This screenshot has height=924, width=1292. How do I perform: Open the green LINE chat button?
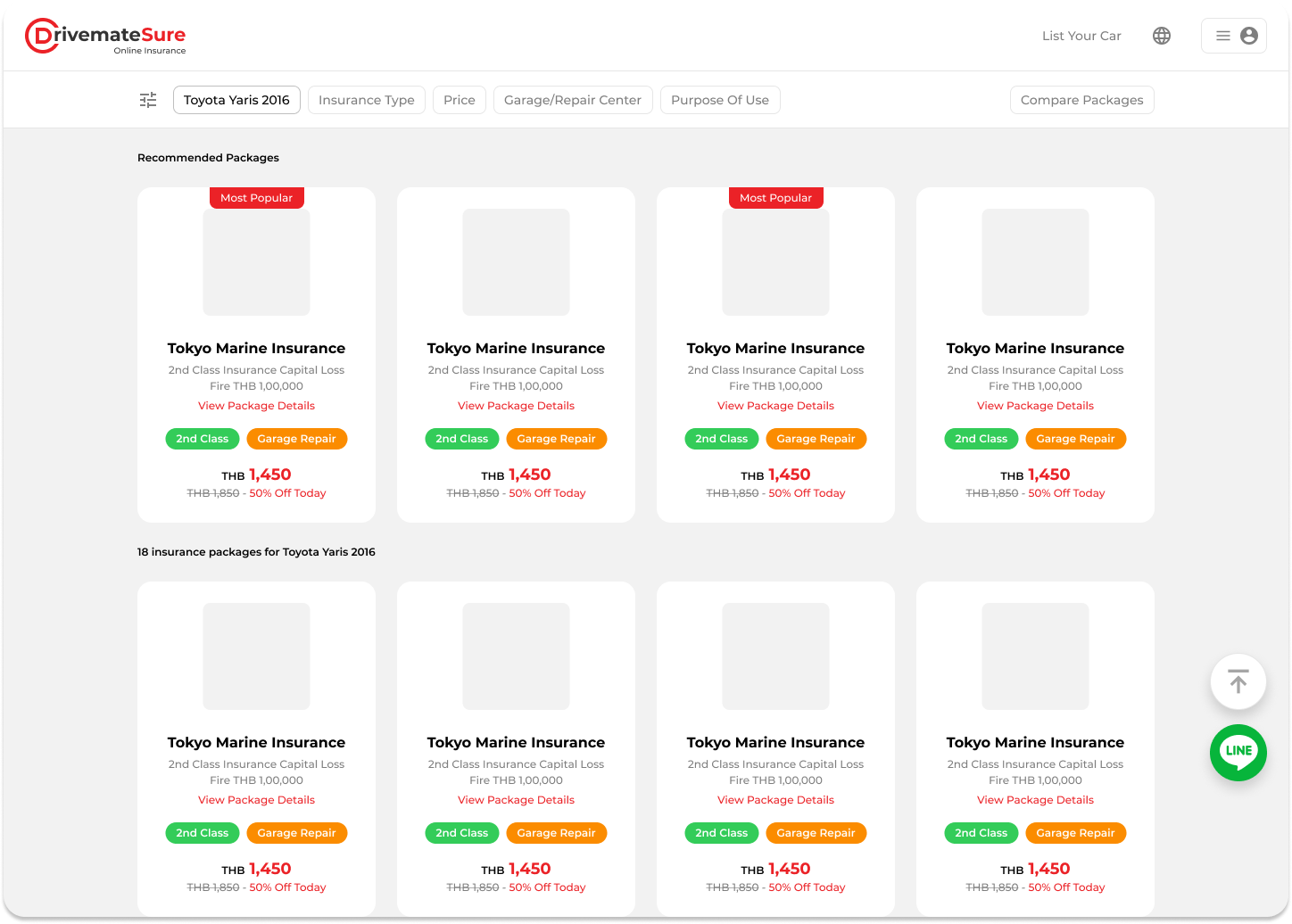(1238, 752)
